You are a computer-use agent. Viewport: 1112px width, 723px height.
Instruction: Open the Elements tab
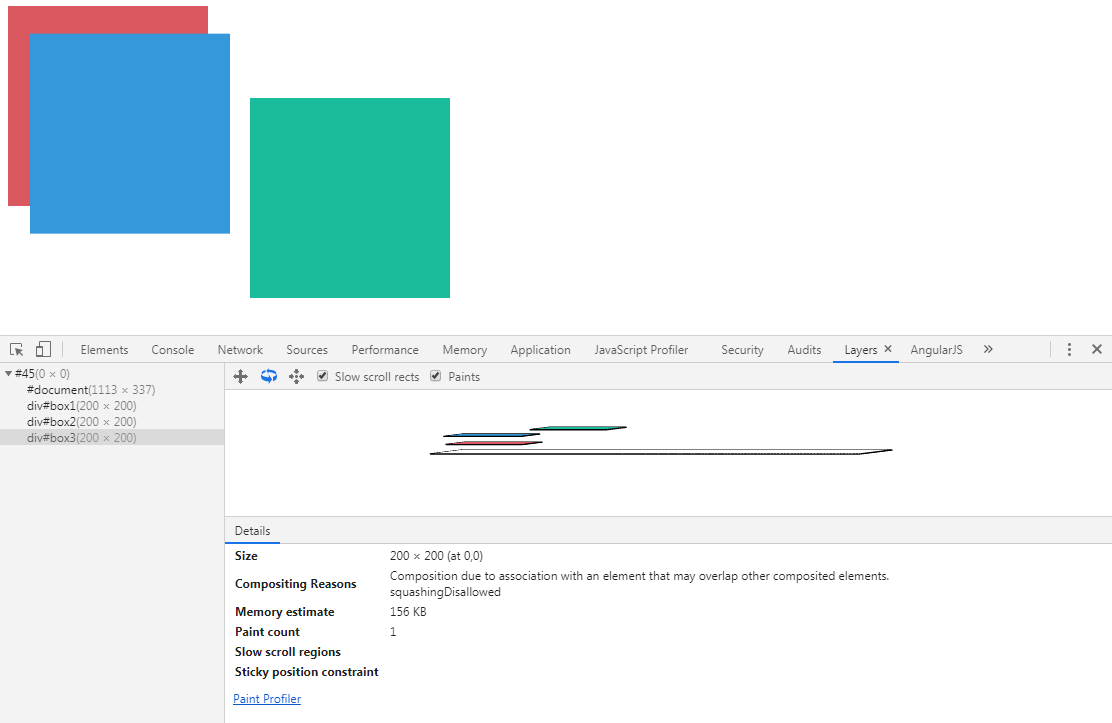pos(104,350)
